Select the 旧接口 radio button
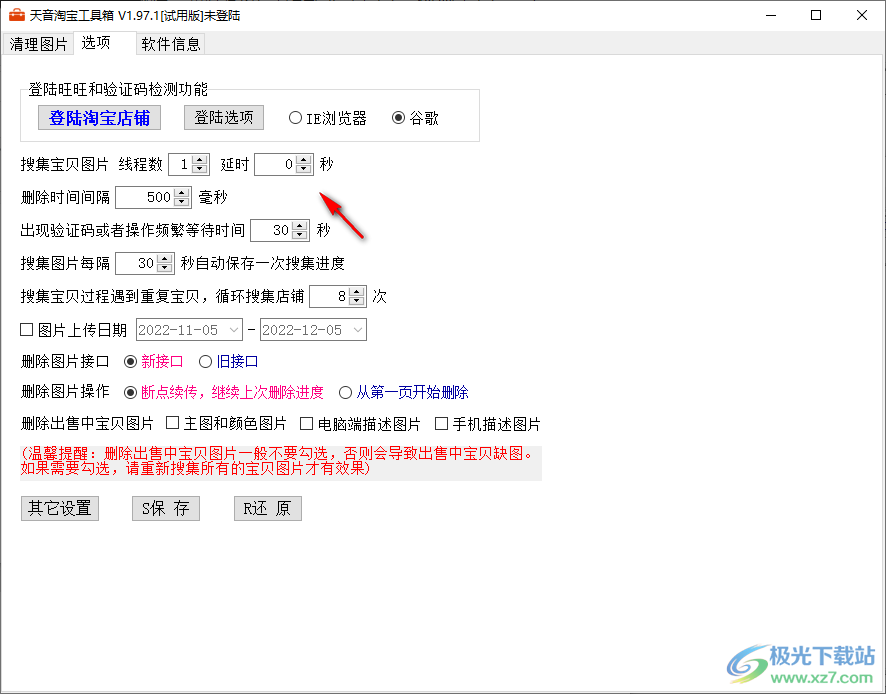The width and height of the screenshot is (886, 694). (205, 362)
